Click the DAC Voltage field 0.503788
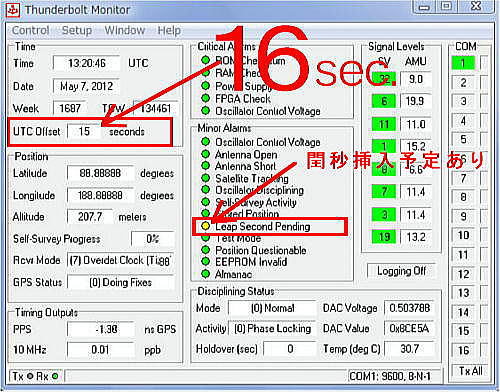Viewport: 500px width, 392px height. (409, 308)
